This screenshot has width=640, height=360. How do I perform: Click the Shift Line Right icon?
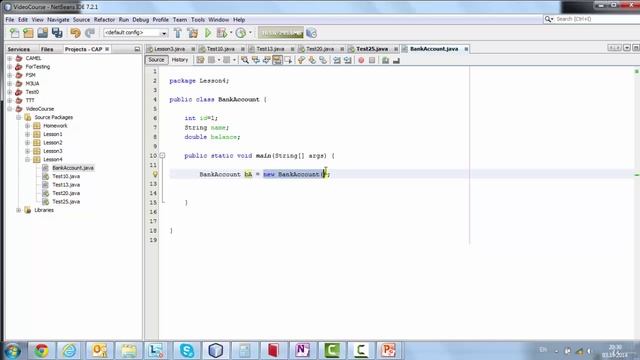[x=348, y=60]
